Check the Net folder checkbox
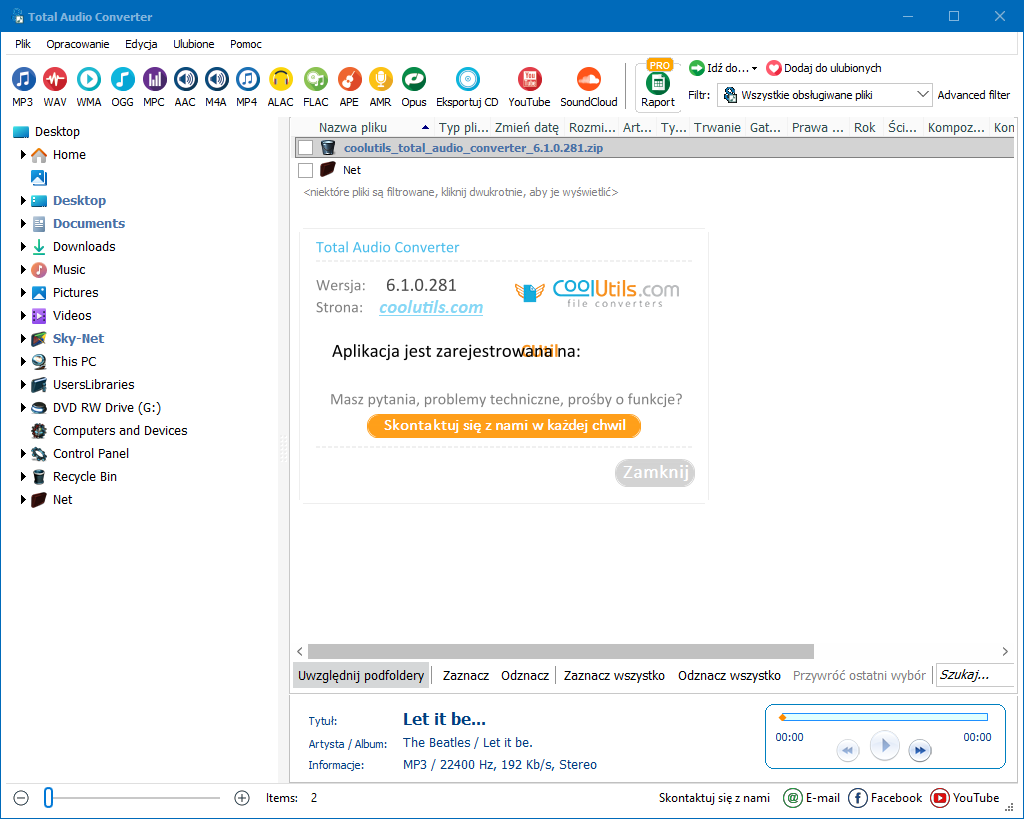This screenshot has width=1024, height=819. pyautogui.click(x=305, y=170)
